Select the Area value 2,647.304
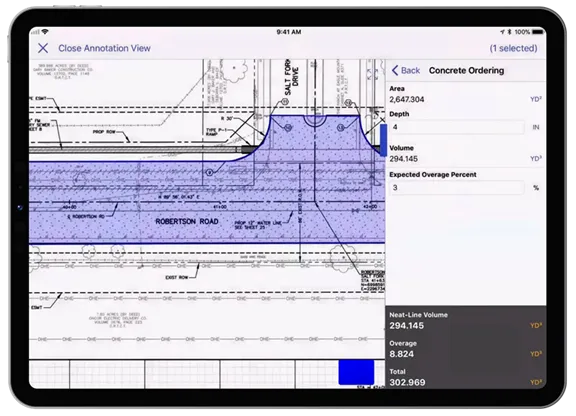Screen dimensions: 576x416 [x=407, y=99]
